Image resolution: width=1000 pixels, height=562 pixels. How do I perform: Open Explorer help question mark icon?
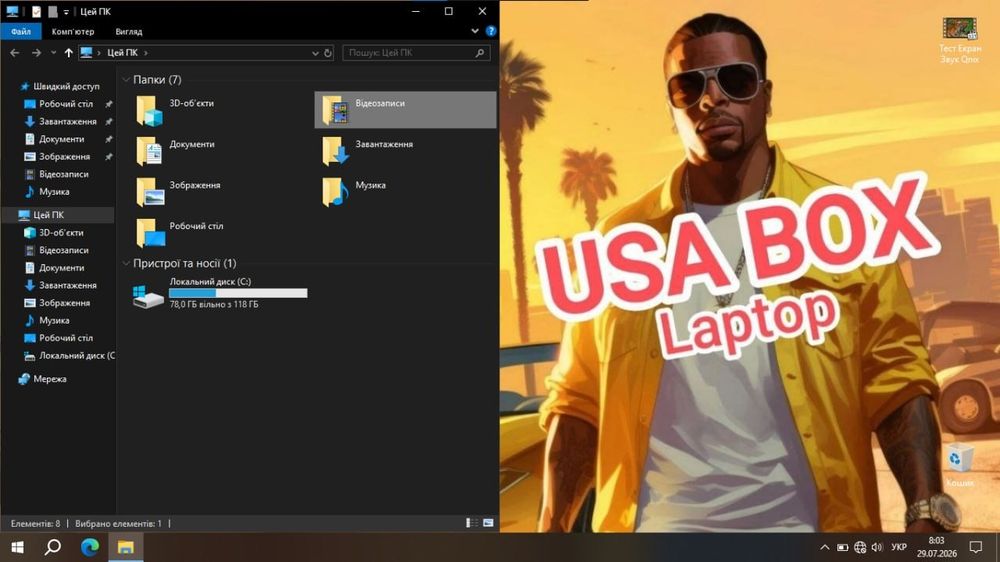[x=490, y=31]
